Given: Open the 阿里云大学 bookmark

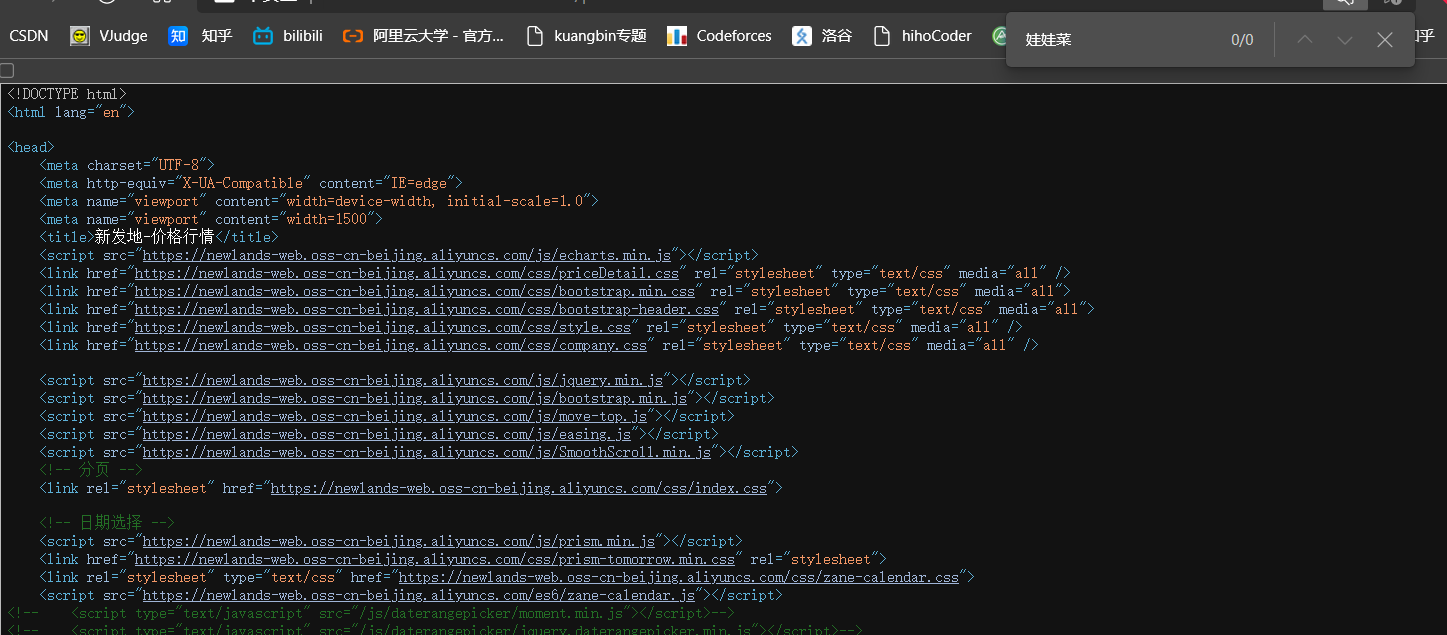Looking at the screenshot, I should click(423, 36).
